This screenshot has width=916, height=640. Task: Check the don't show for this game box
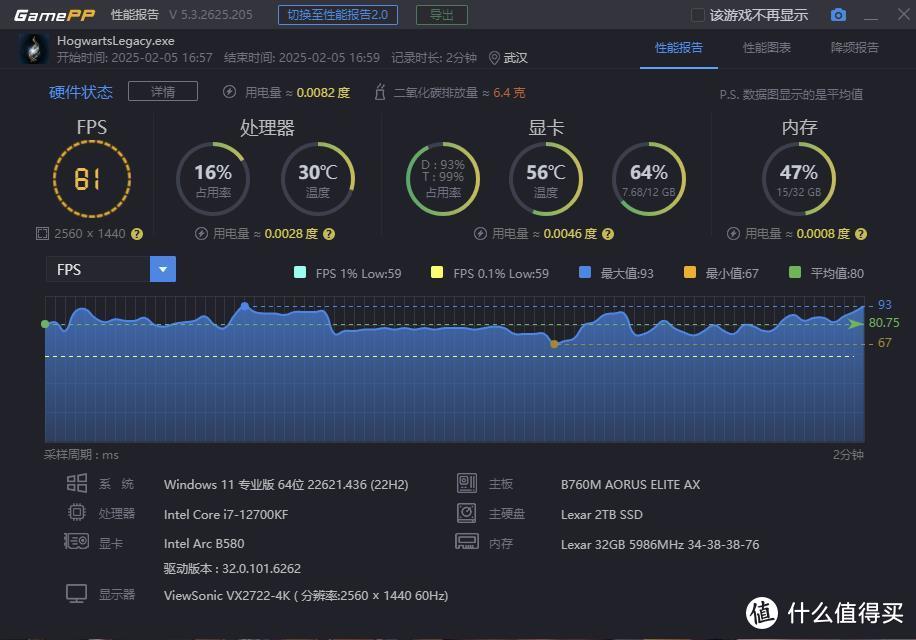698,15
